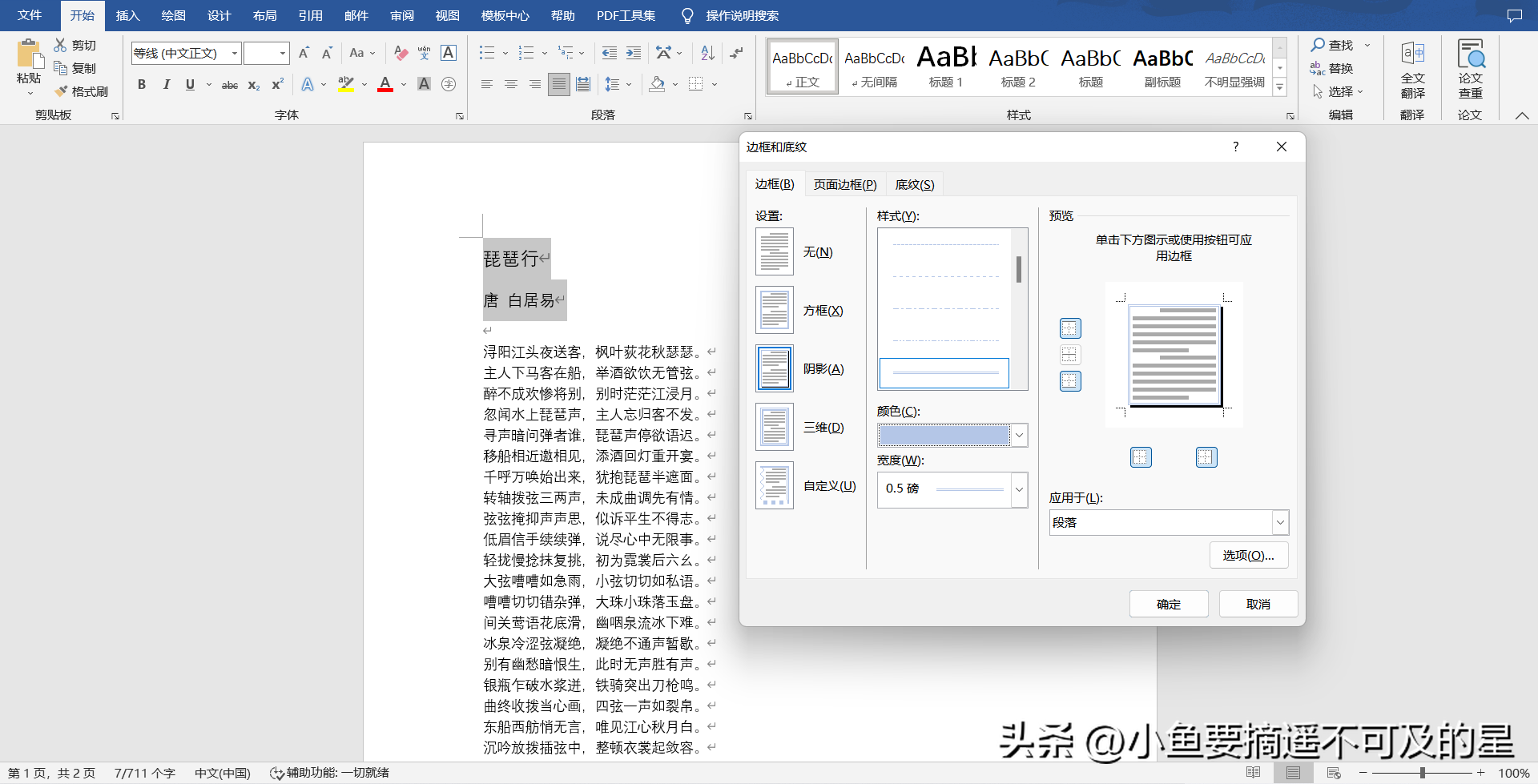The image size is (1538, 784).
Task: Click the Paste clipboard icon
Action: point(29,54)
